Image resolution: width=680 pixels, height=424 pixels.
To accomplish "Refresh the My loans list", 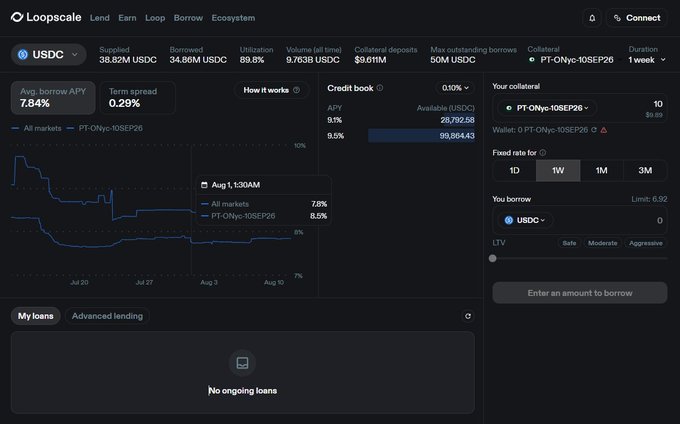I will pos(468,316).
